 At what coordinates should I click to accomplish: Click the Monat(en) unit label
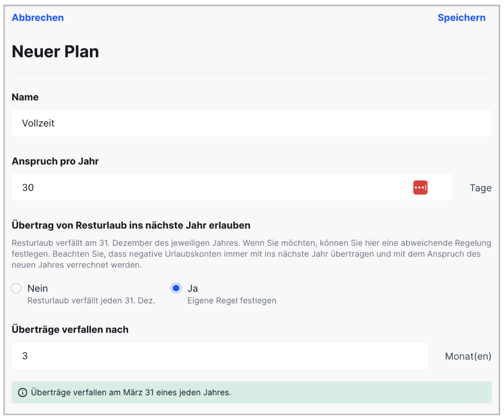pyautogui.click(x=468, y=356)
